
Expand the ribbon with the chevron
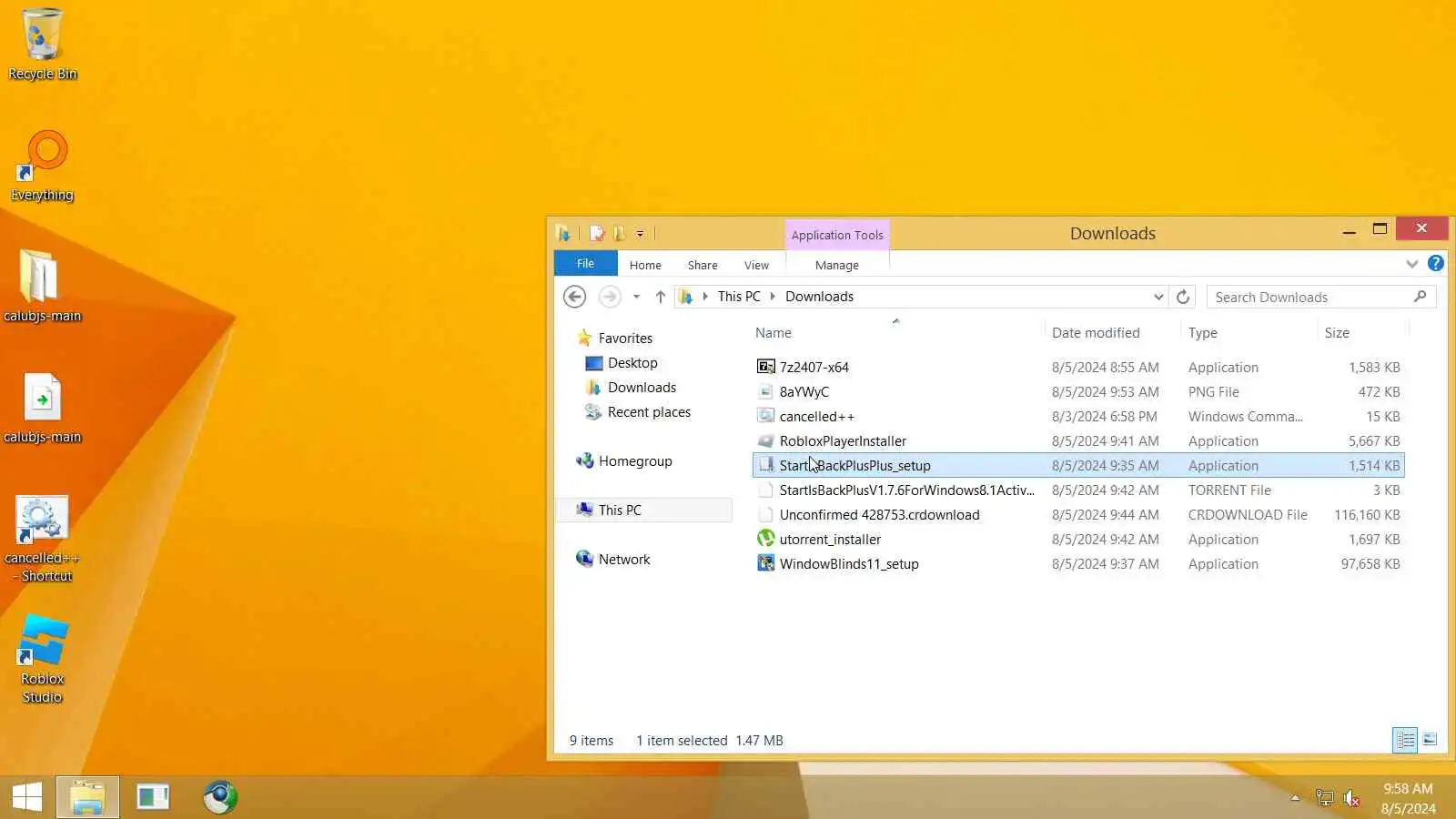[1411, 264]
